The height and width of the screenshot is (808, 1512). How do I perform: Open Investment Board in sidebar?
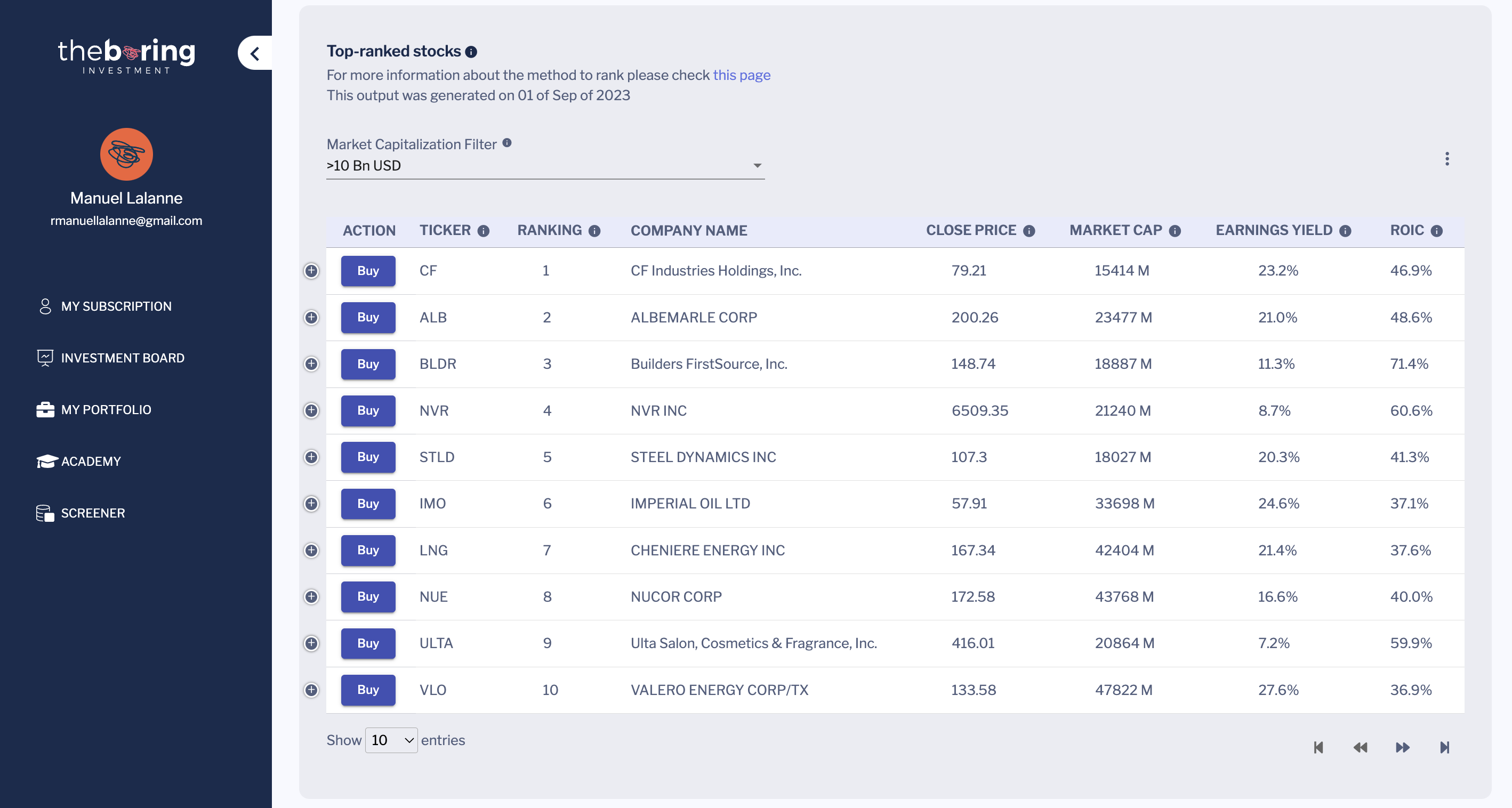(111, 358)
